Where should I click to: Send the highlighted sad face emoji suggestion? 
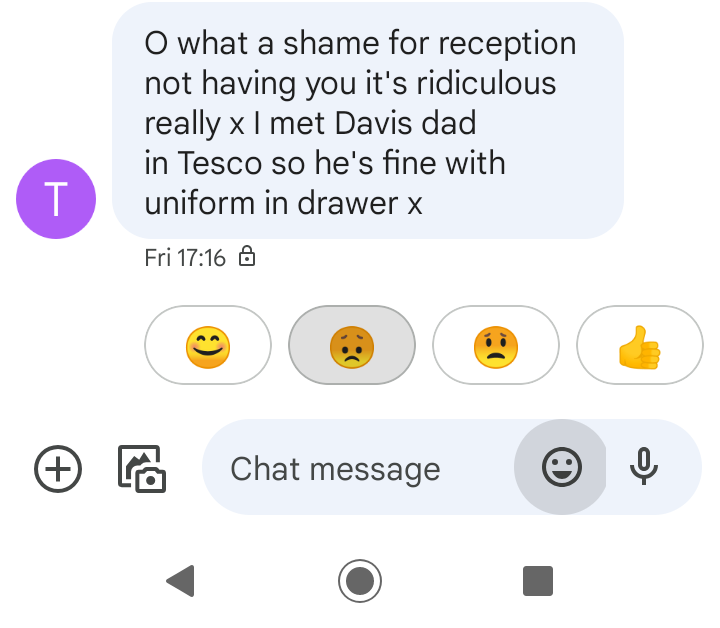click(352, 345)
